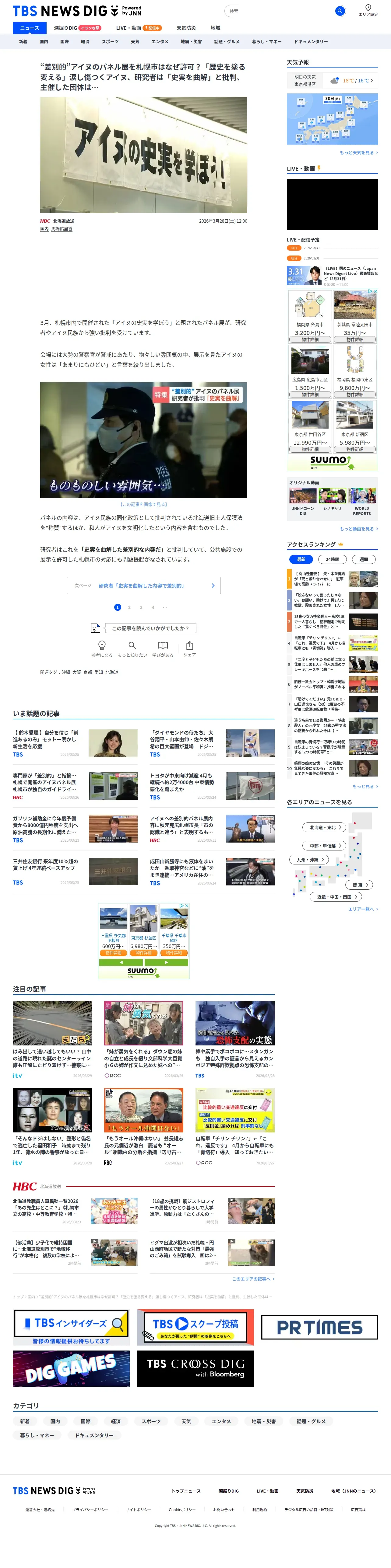Image resolution: width=391 pixels, height=1568 pixels.
Task: Open the TBSインサイダーズ banner
Action: 71,1328
